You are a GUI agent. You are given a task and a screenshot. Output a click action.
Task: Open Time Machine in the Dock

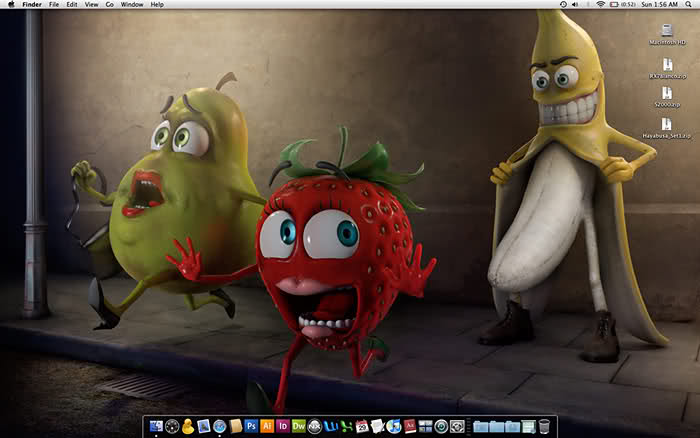coord(441,426)
